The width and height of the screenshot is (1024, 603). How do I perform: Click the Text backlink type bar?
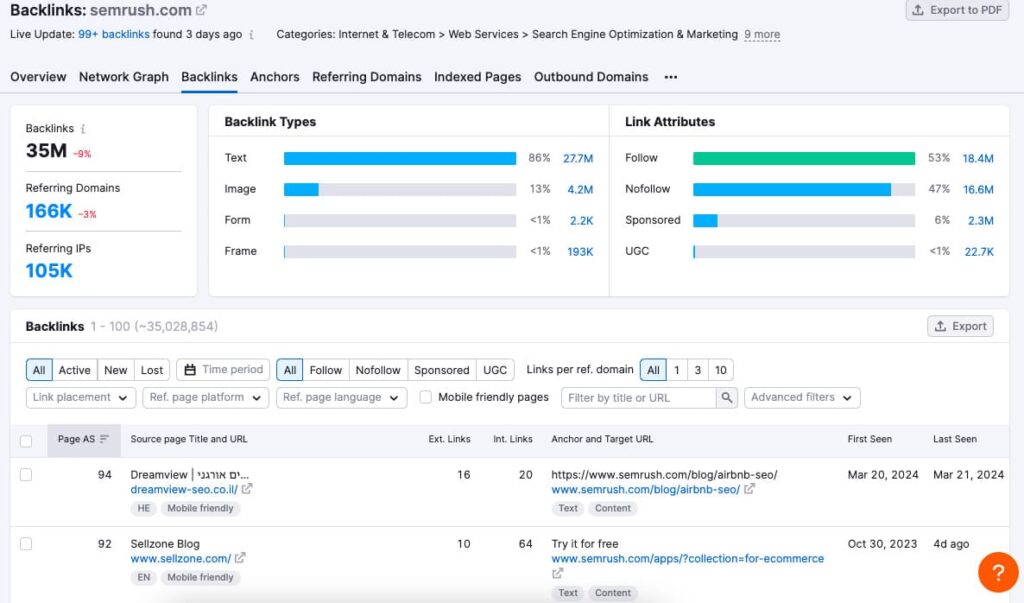[x=400, y=158]
